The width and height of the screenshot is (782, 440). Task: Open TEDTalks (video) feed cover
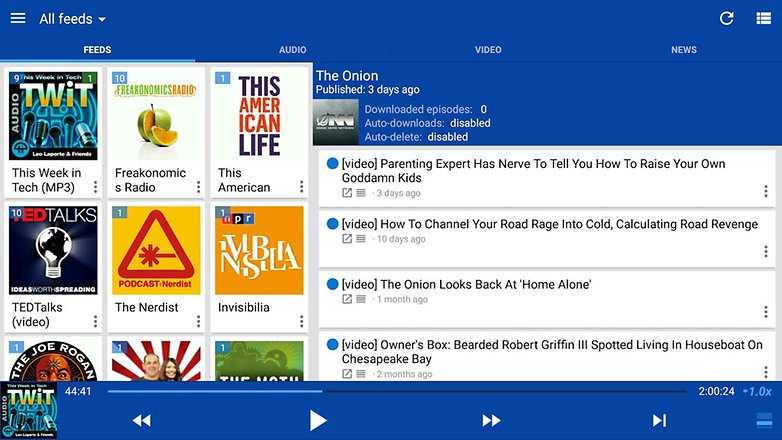pos(53,250)
